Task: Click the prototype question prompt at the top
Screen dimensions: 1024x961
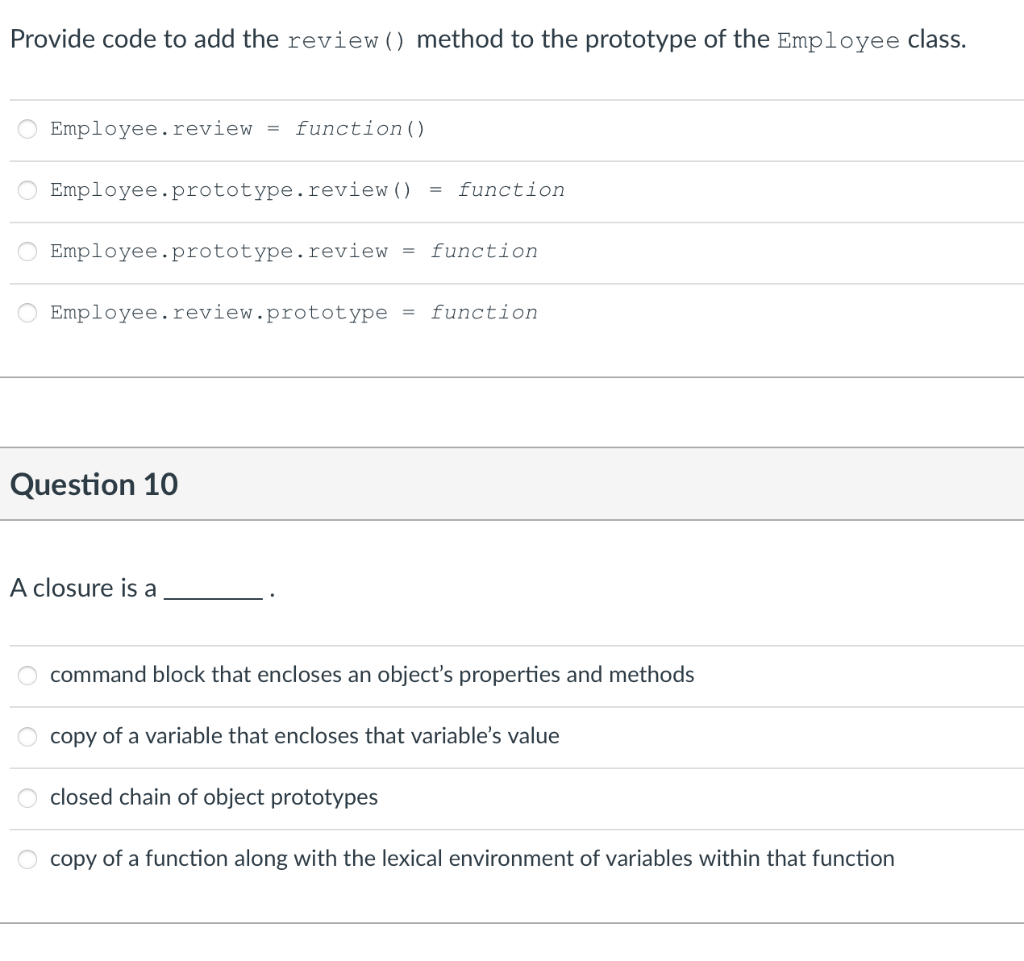Action: coord(487,39)
